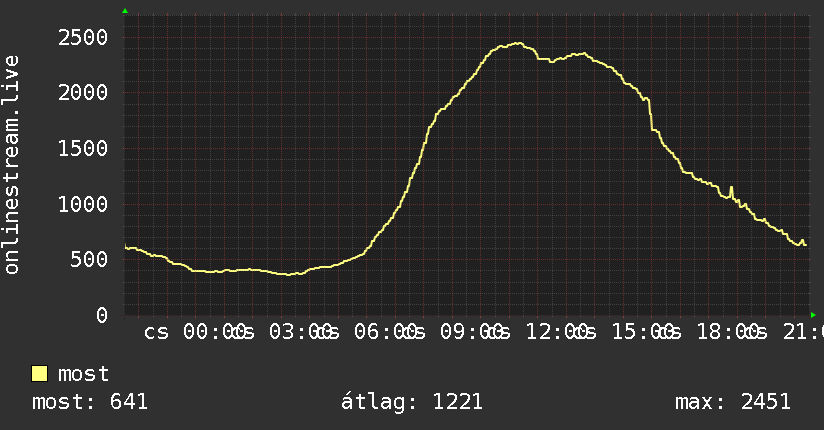The image size is (824, 430).
Task: Click the 15:00 time axis label
Action: click(x=646, y=332)
